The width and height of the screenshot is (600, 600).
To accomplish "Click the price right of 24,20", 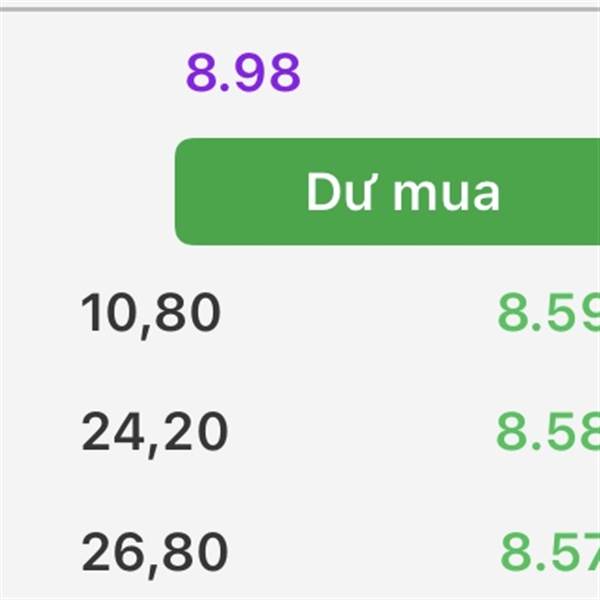I will 548,431.
